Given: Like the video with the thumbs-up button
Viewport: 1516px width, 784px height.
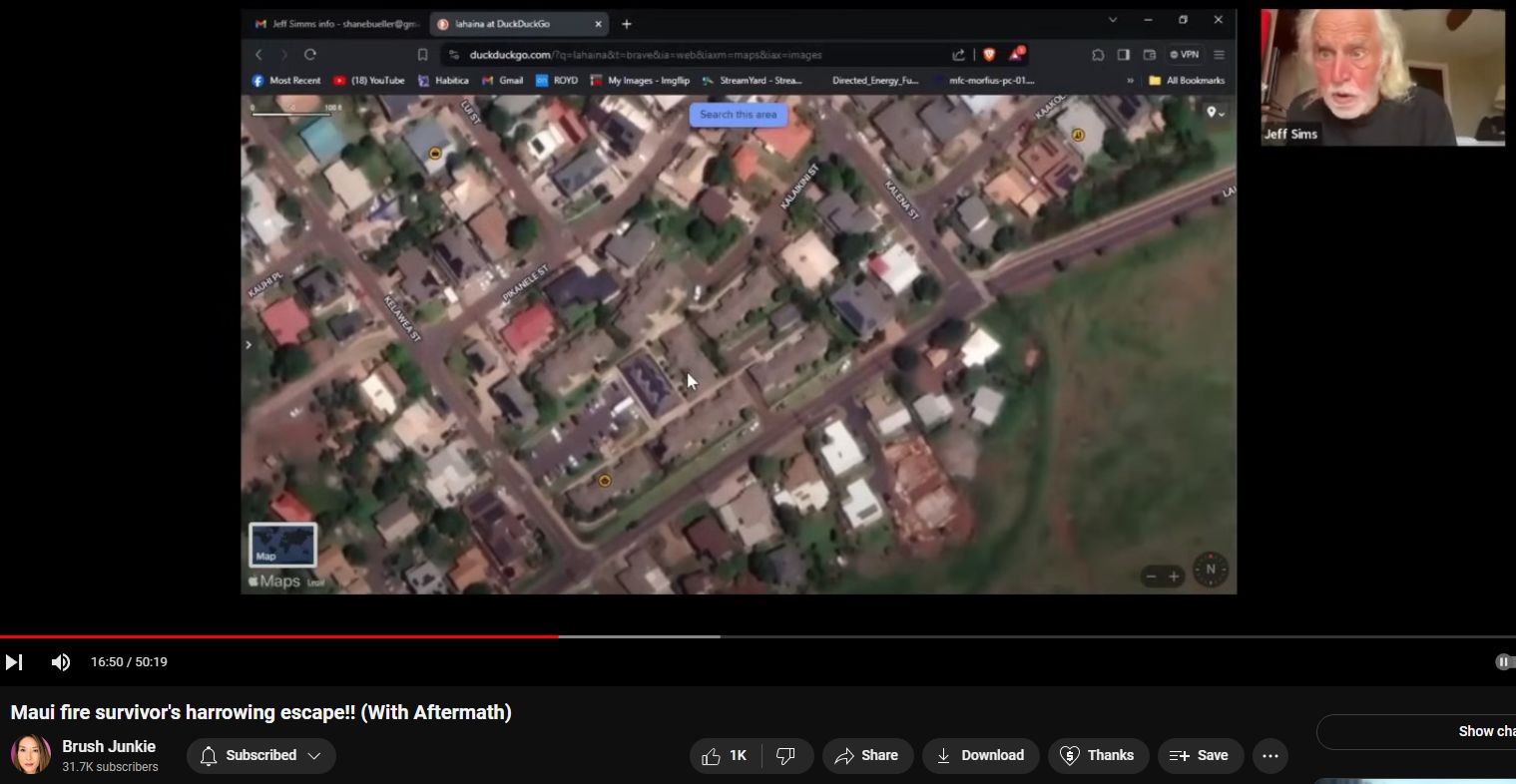Looking at the screenshot, I should pos(724,756).
